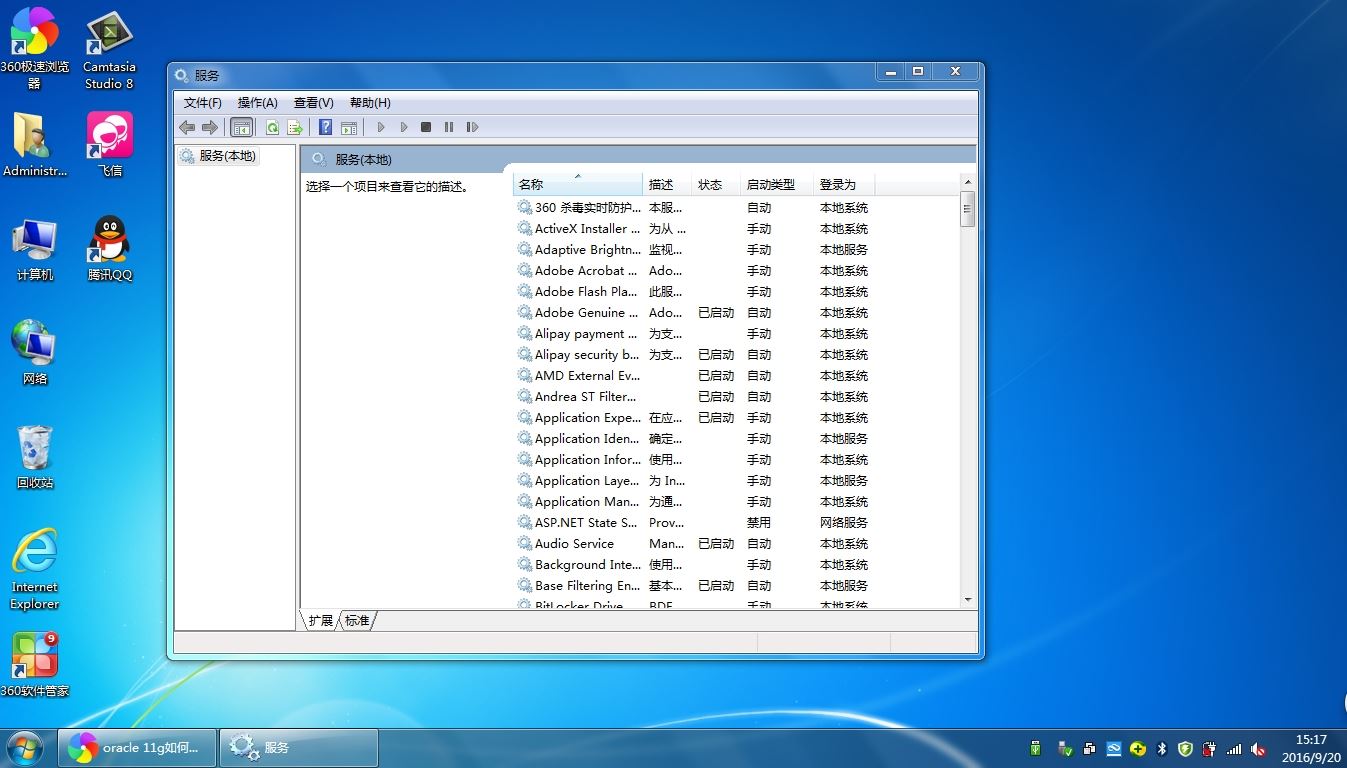The width and height of the screenshot is (1347, 768).
Task: Click the Export List toolbar icon
Action: click(x=295, y=127)
